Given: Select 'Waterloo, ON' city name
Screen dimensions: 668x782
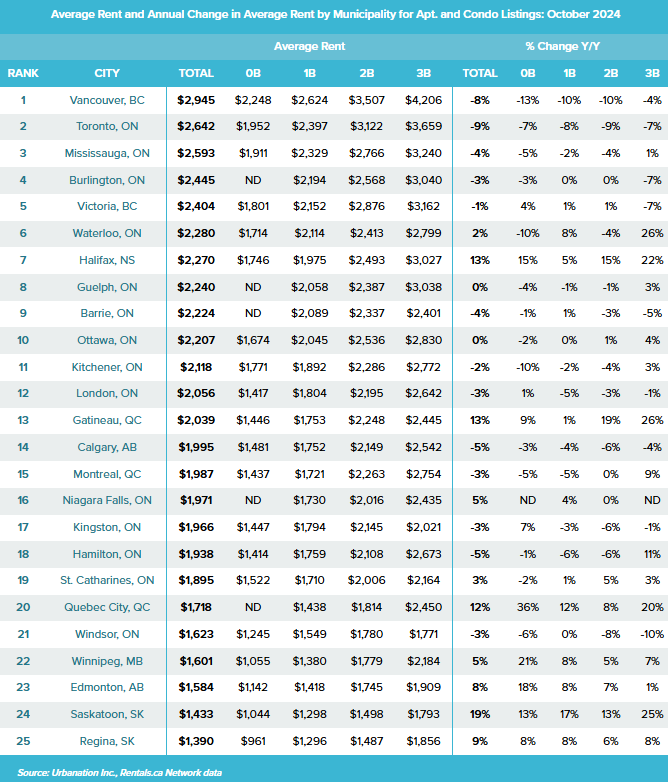Looking at the screenshot, I should pos(107,233).
